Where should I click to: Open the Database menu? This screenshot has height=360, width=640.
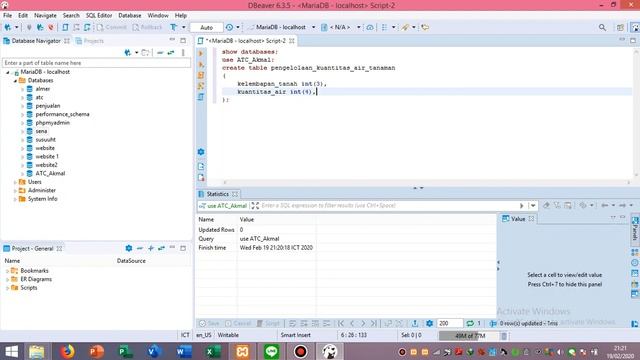(x=130, y=16)
